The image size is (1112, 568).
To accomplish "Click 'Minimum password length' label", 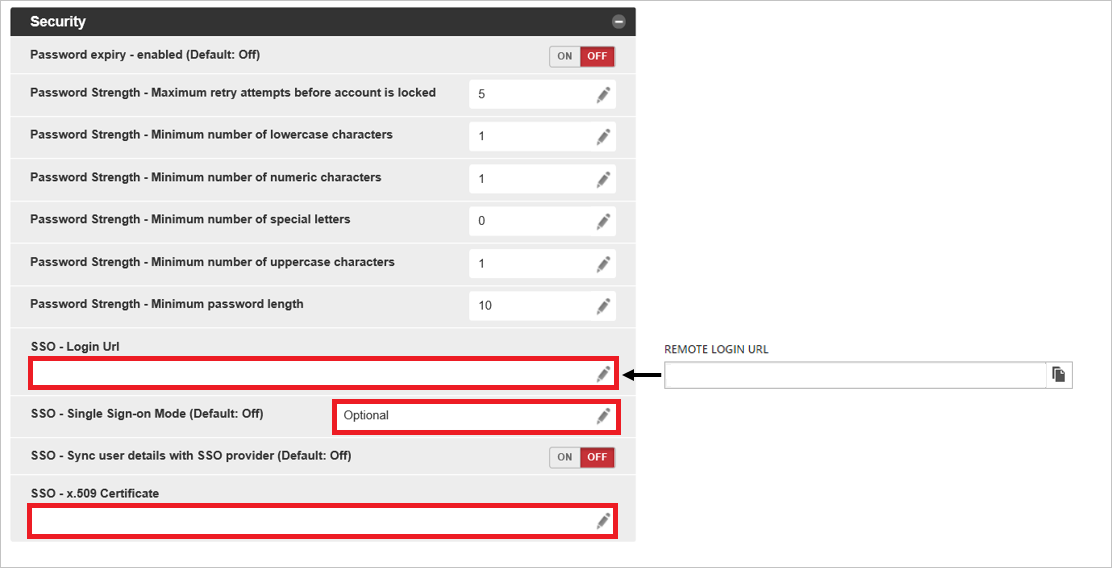I will (167, 304).
